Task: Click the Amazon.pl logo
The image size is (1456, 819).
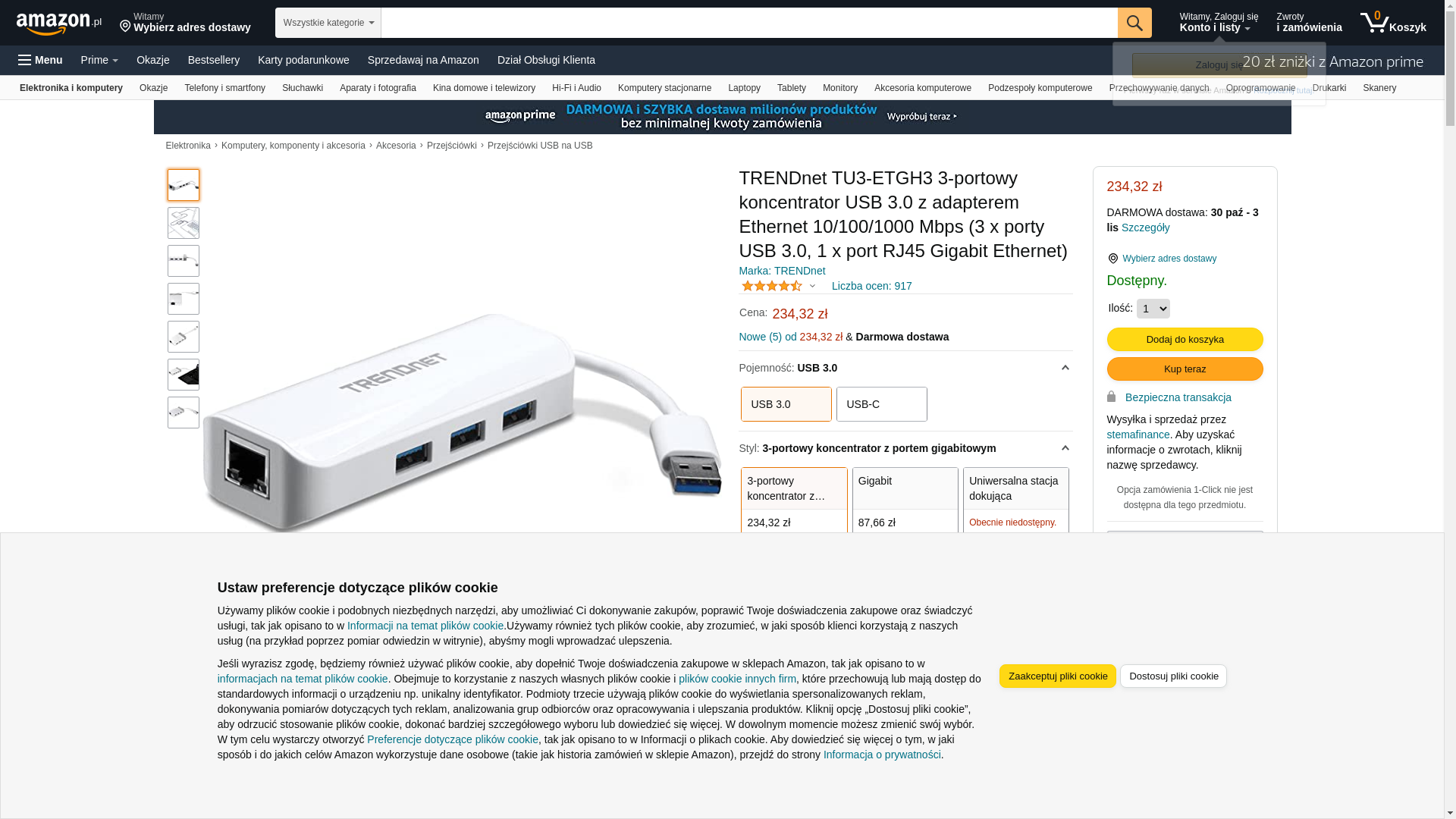Action: [59, 24]
